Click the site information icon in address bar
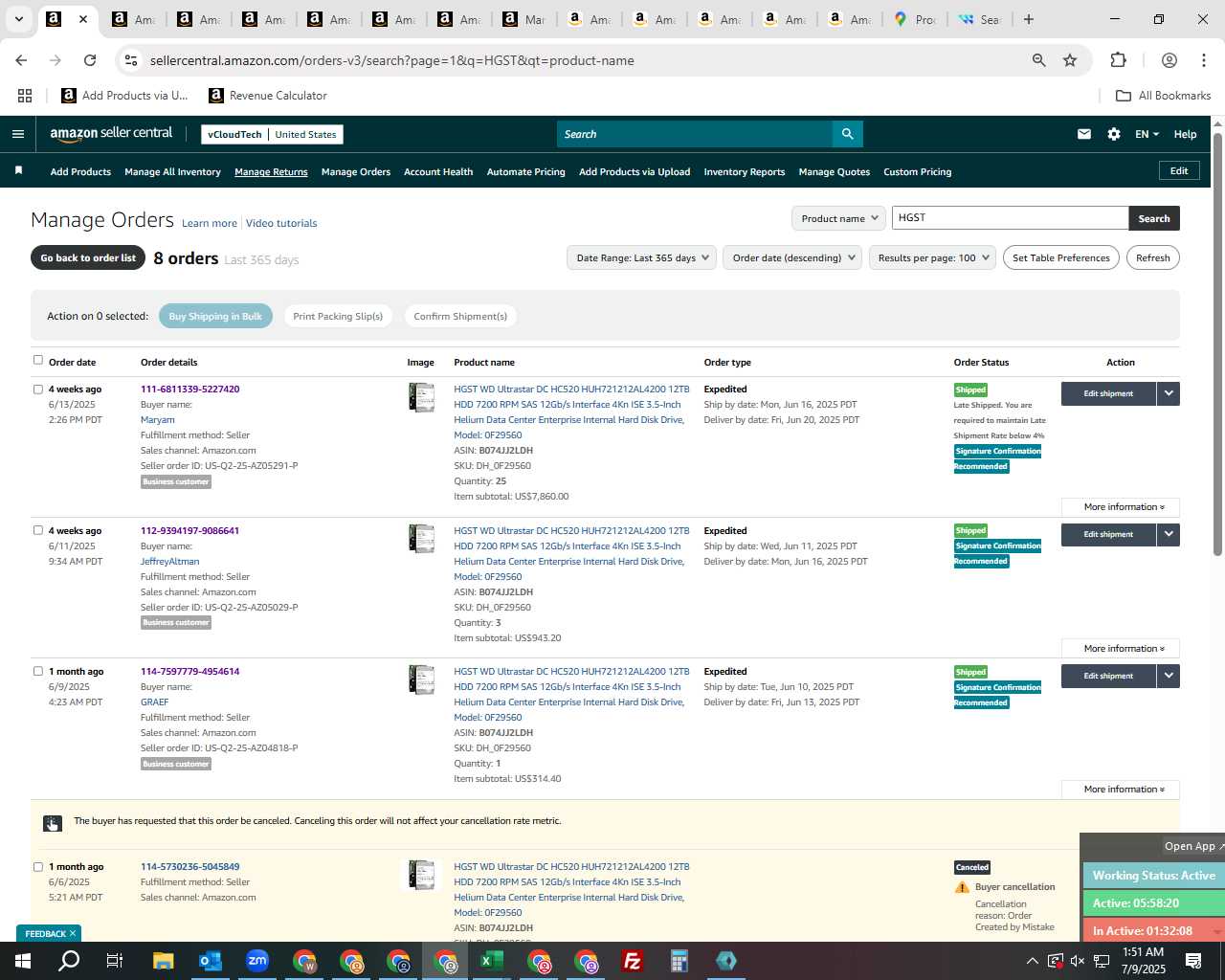 [131, 60]
